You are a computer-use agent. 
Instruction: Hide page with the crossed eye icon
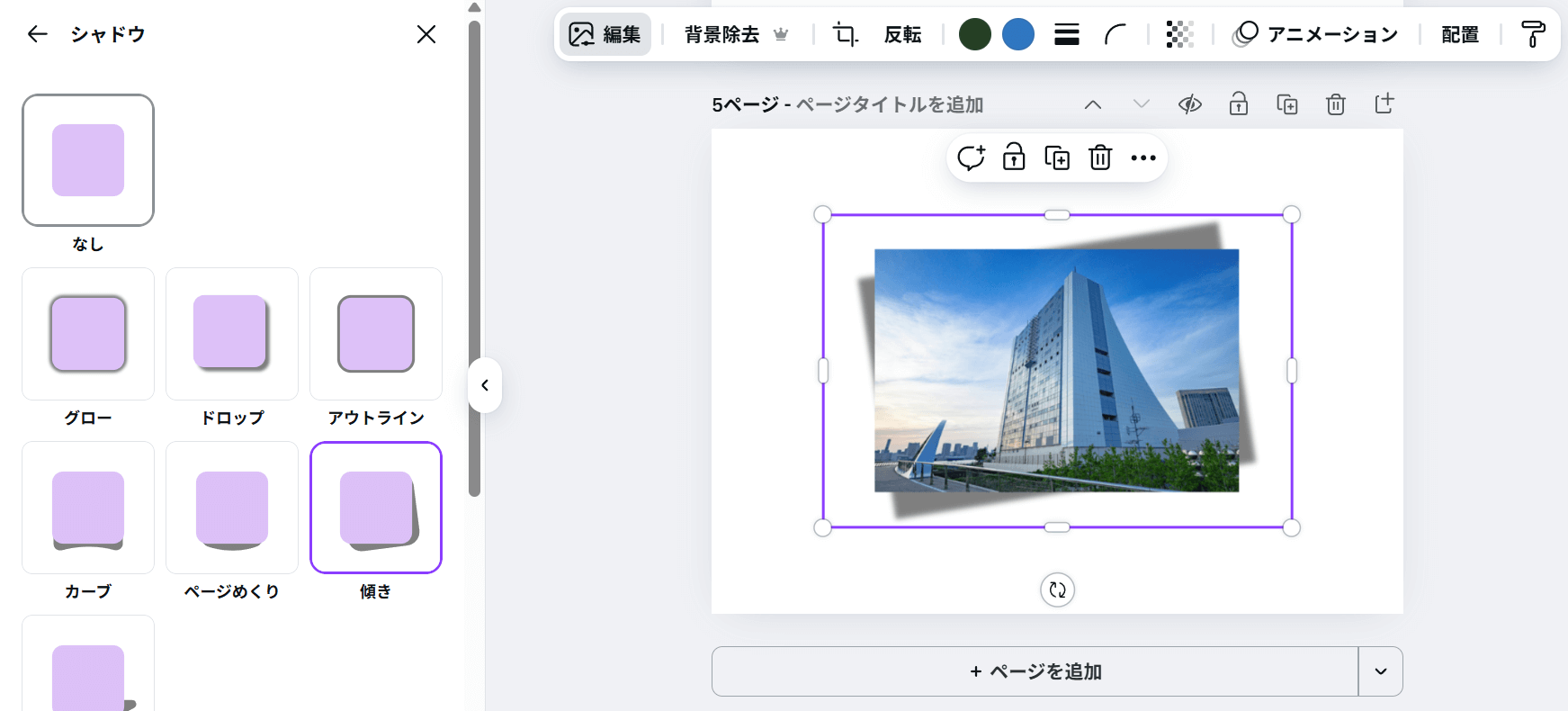point(1190,104)
